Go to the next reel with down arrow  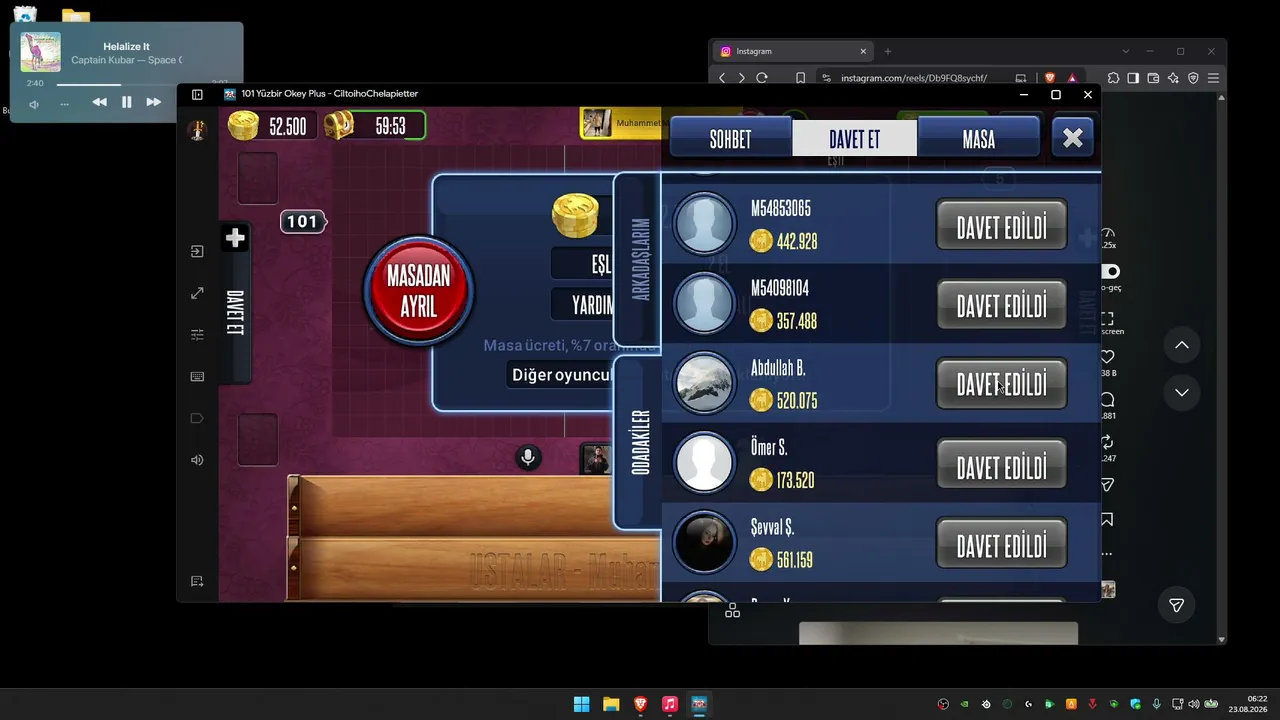(1181, 392)
